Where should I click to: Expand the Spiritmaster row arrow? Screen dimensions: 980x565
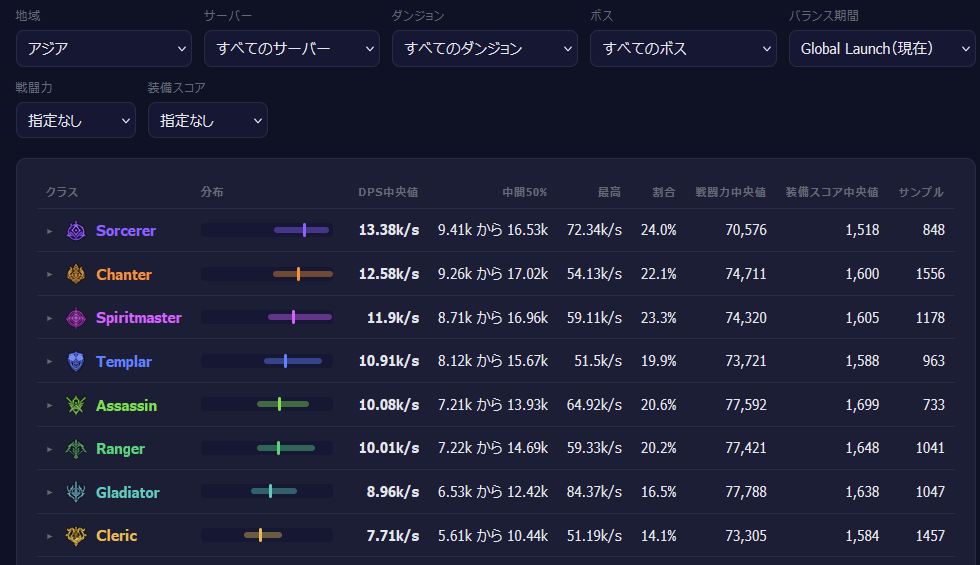click(49, 318)
